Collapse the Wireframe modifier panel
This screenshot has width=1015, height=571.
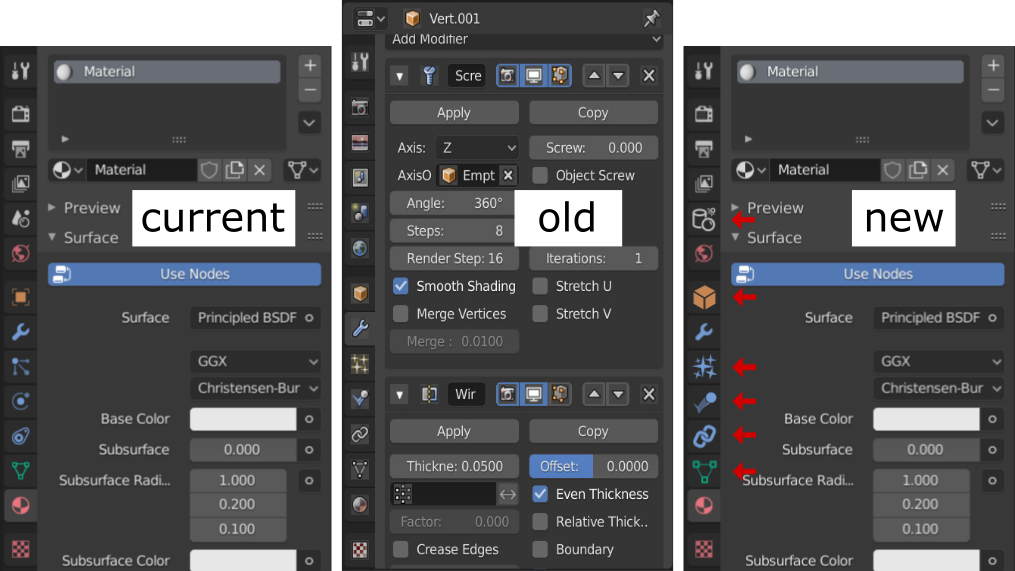399,395
